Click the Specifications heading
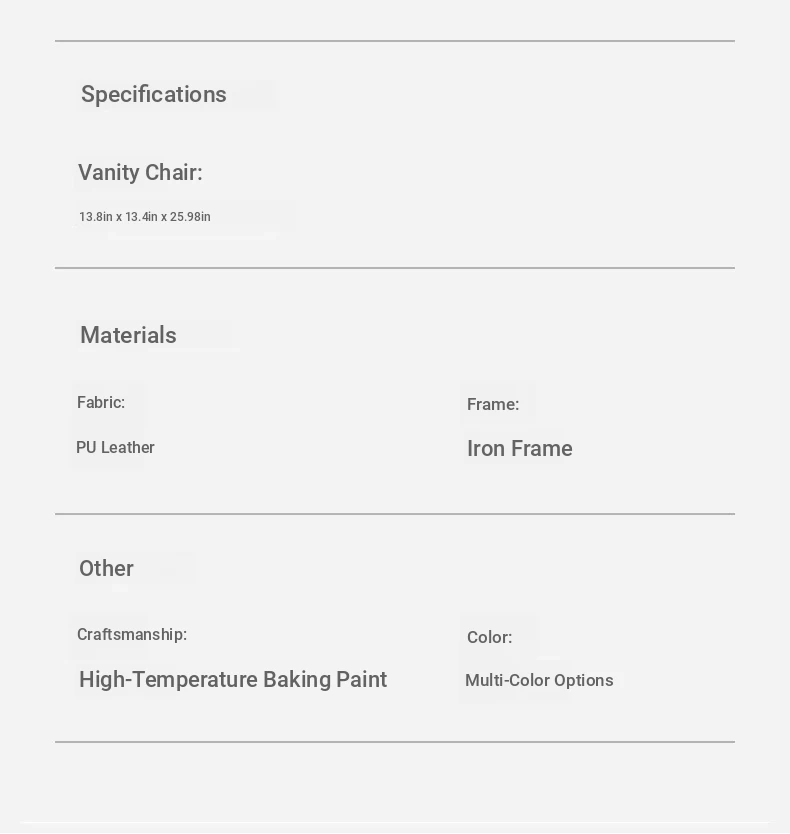 [x=154, y=95]
